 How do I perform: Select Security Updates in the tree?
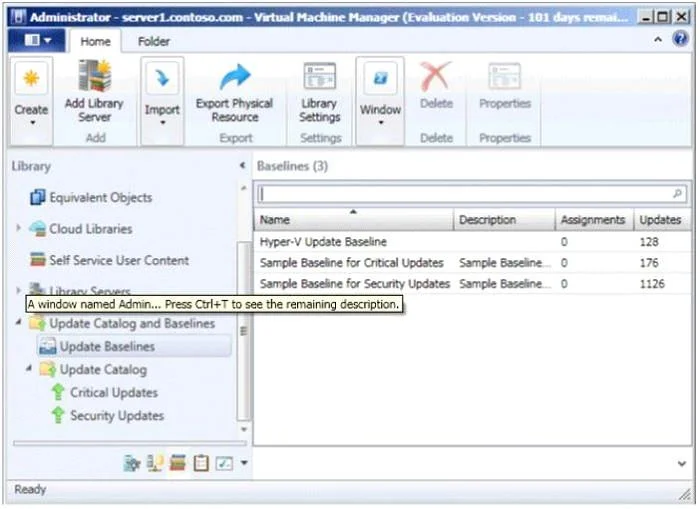pos(117,416)
